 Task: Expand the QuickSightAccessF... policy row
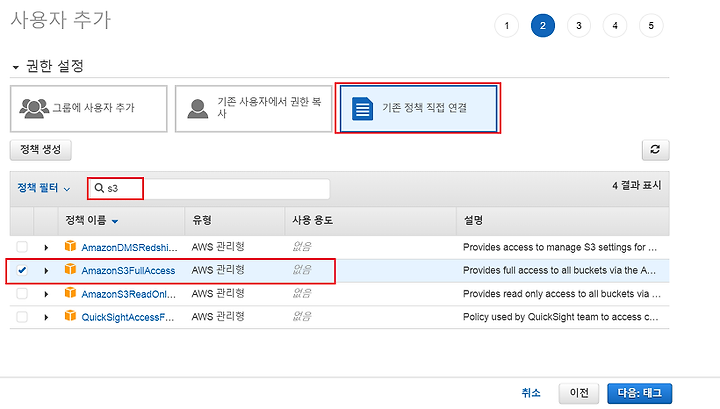[46, 317]
